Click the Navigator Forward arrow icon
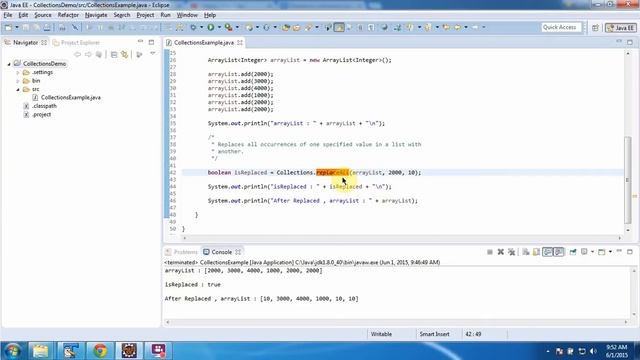Image resolution: width=640 pixels, height=360 pixels. point(88,54)
